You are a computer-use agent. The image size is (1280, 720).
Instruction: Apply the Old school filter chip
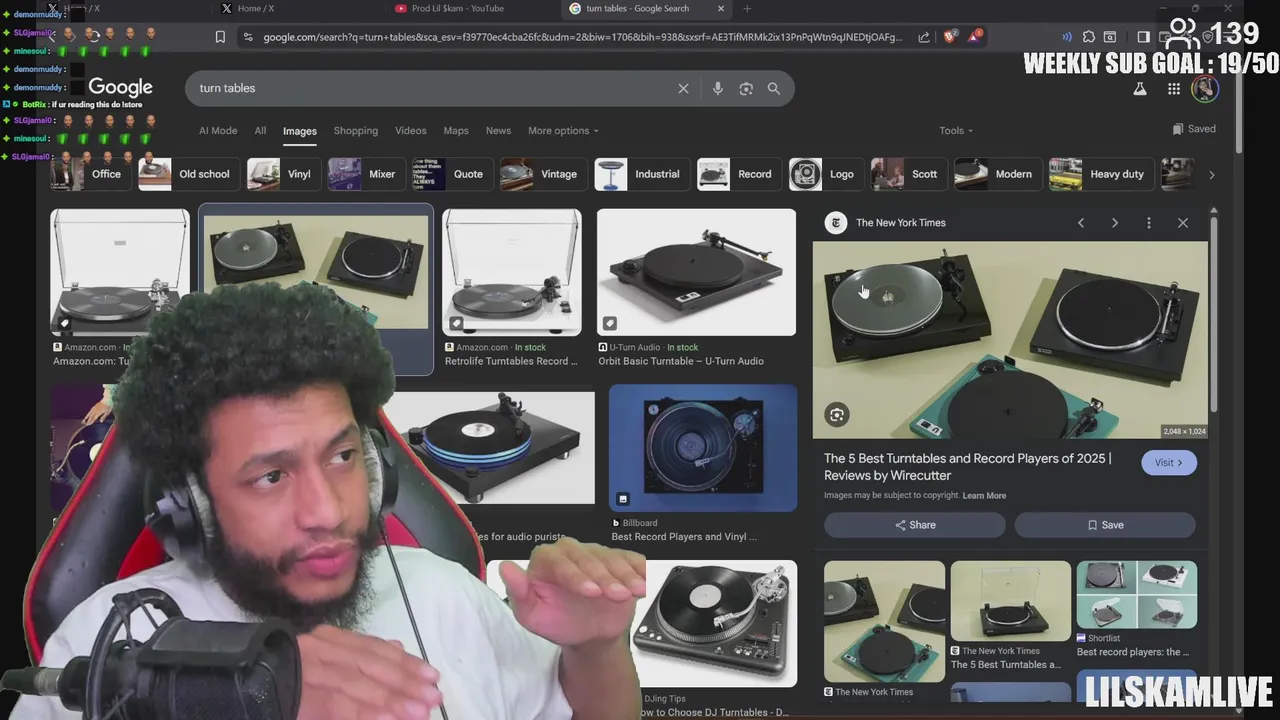point(187,174)
